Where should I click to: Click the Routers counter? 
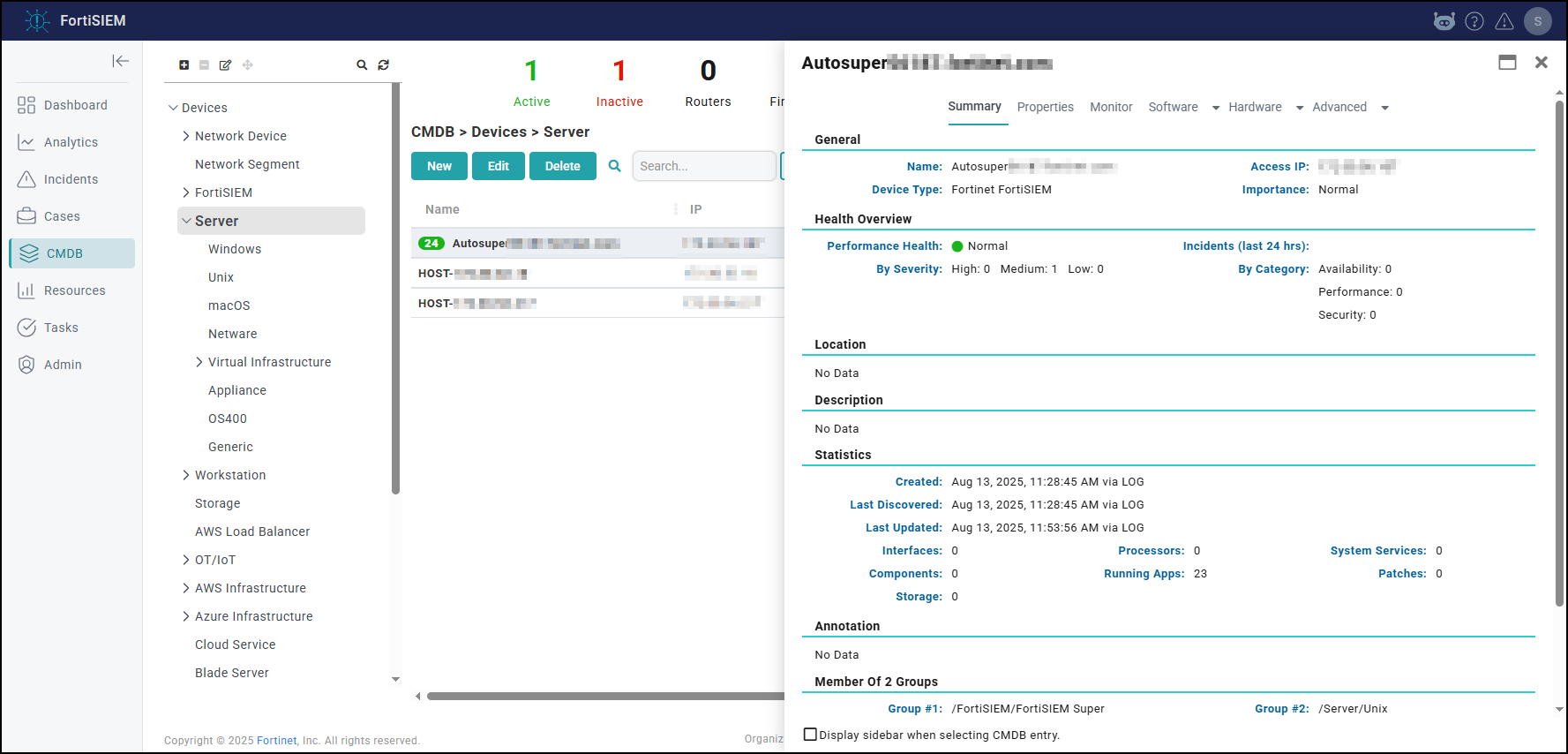click(708, 82)
